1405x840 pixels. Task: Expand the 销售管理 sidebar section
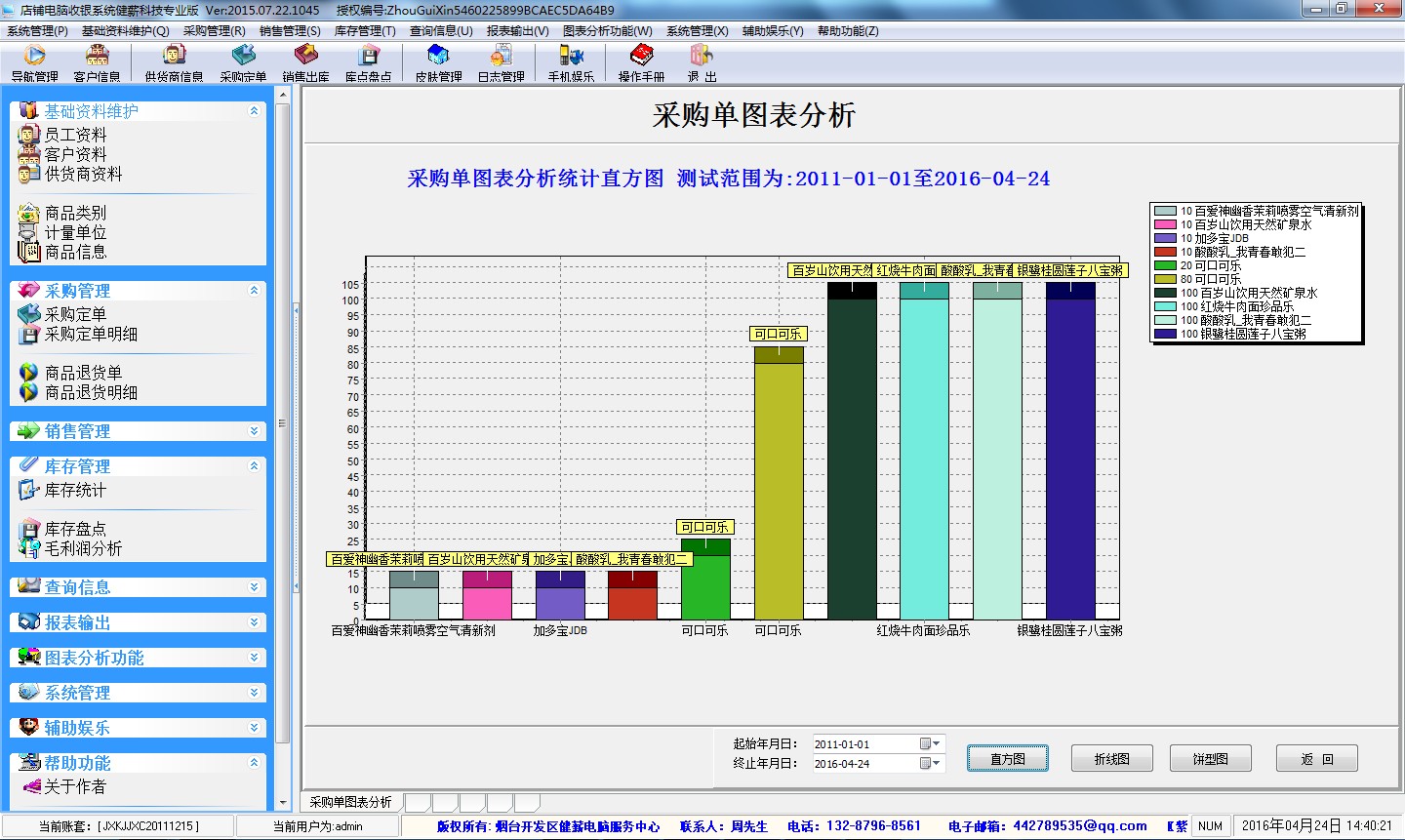pyautogui.click(x=254, y=431)
